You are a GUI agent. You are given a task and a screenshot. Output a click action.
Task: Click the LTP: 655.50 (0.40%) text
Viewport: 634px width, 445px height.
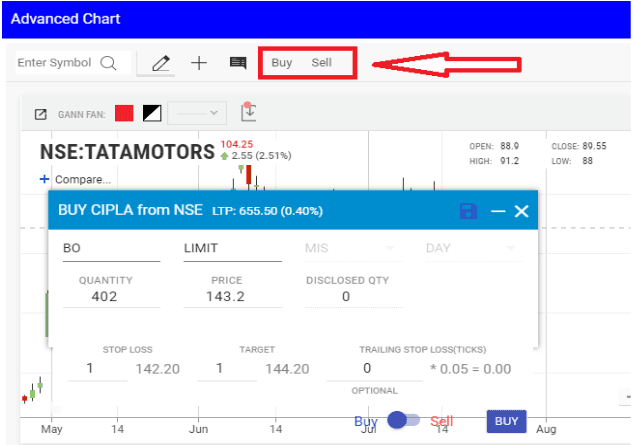pyautogui.click(x=267, y=211)
